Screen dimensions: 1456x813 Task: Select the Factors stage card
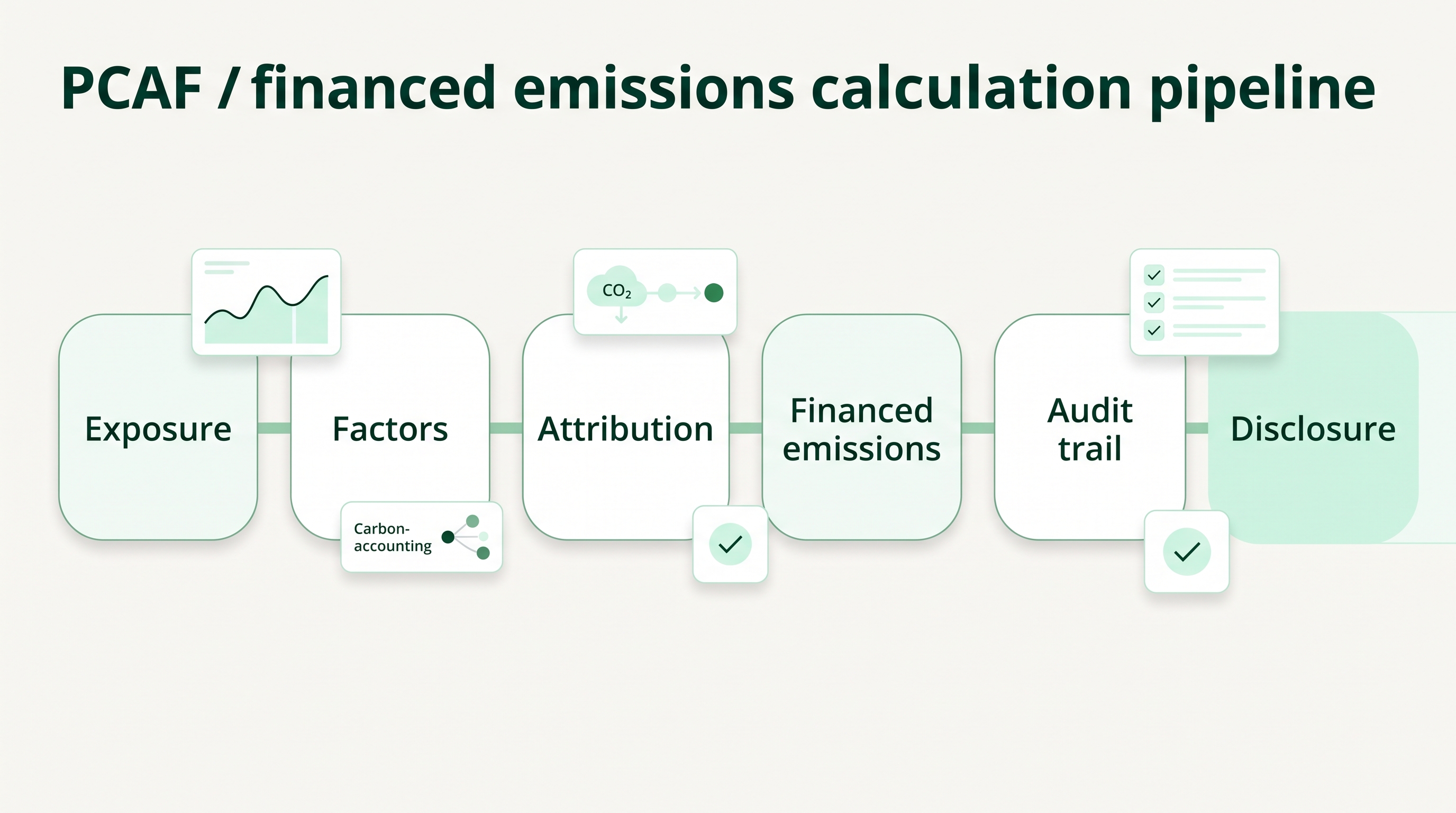tap(390, 428)
